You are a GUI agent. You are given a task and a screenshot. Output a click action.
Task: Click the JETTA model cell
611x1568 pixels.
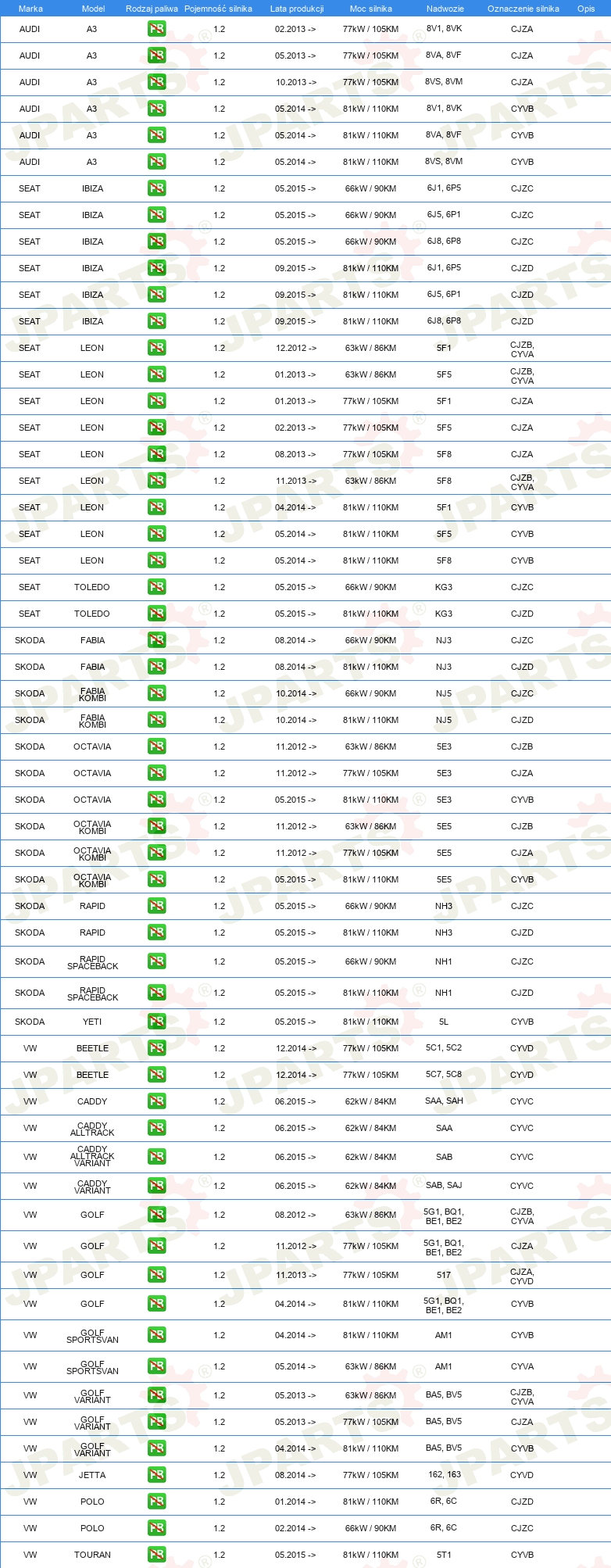(92, 1474)
